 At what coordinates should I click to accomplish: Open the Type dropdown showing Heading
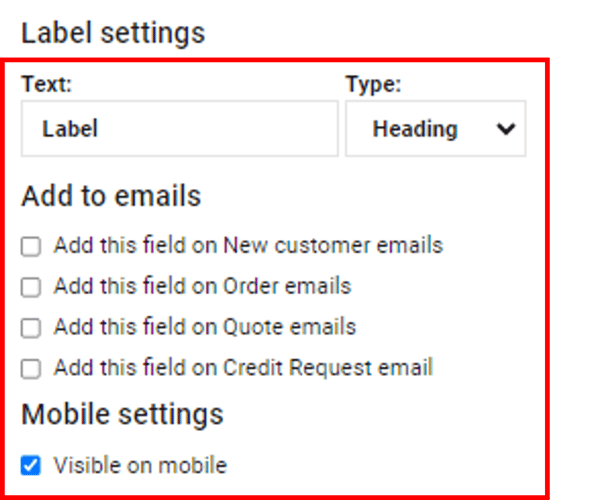[435, 129]
